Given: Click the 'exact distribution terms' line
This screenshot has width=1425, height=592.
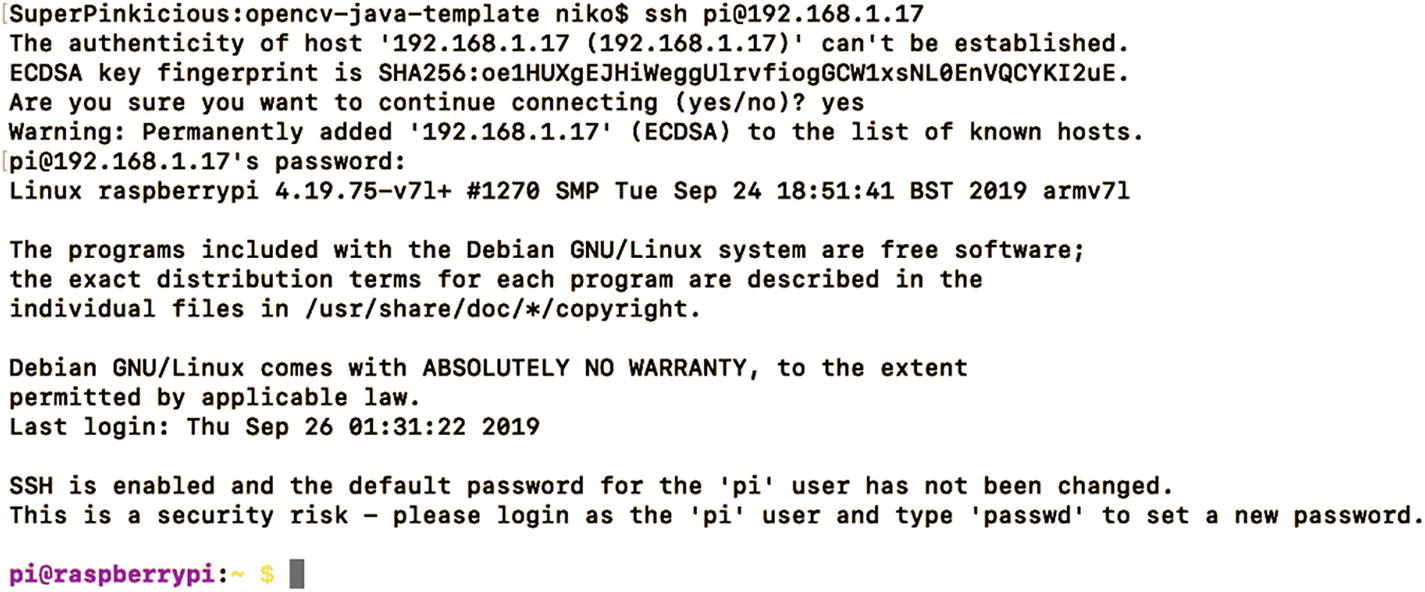Looking at the screenshot, I should 495,279.
